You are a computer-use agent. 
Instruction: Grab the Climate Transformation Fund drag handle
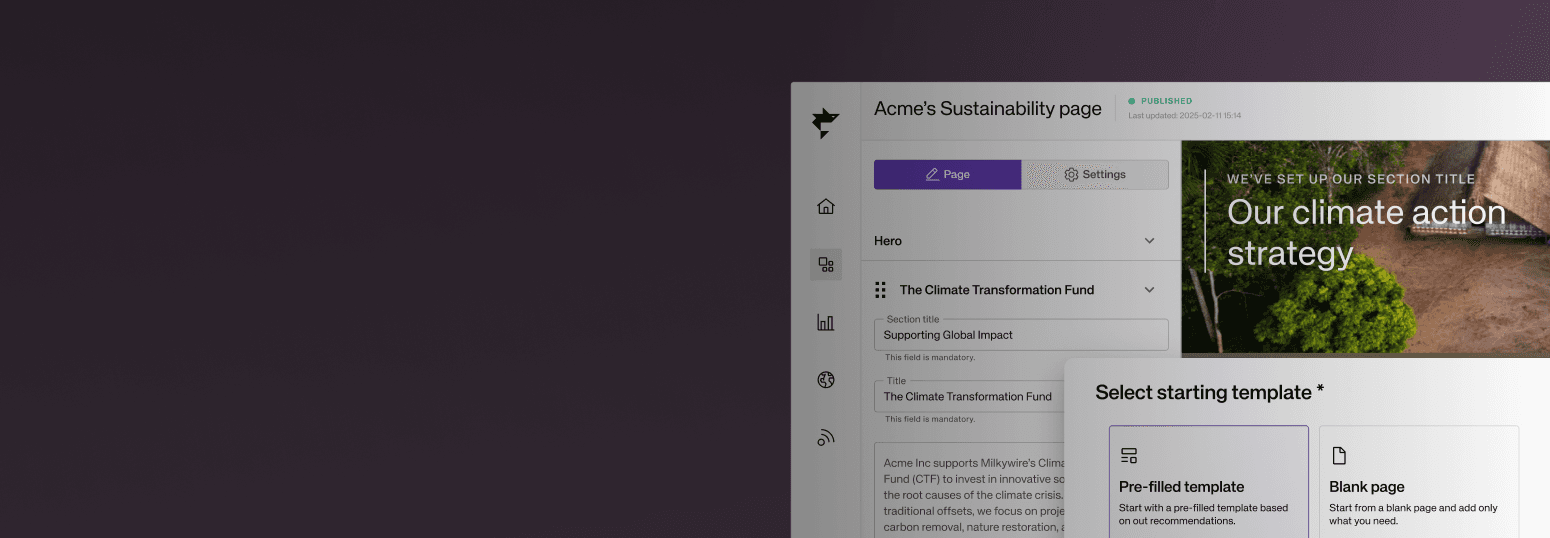point(880,290)
